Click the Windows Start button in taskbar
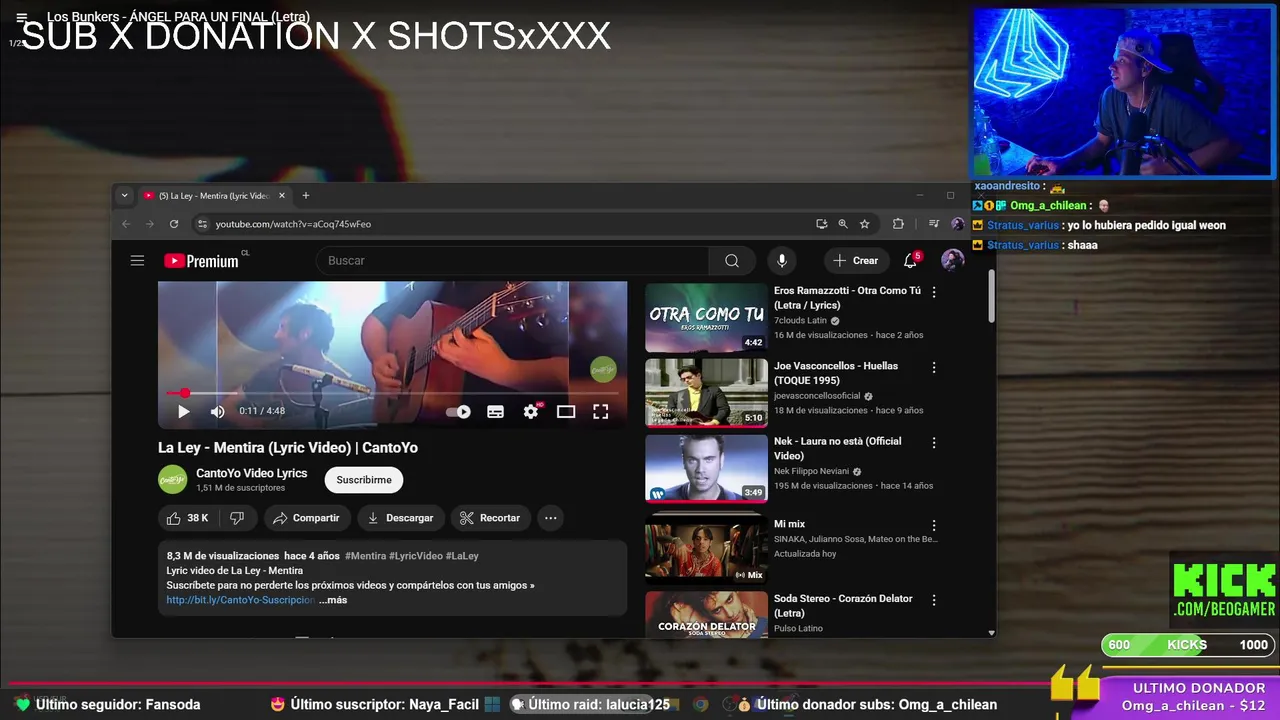1280x720 pixels. click(491, 704)
